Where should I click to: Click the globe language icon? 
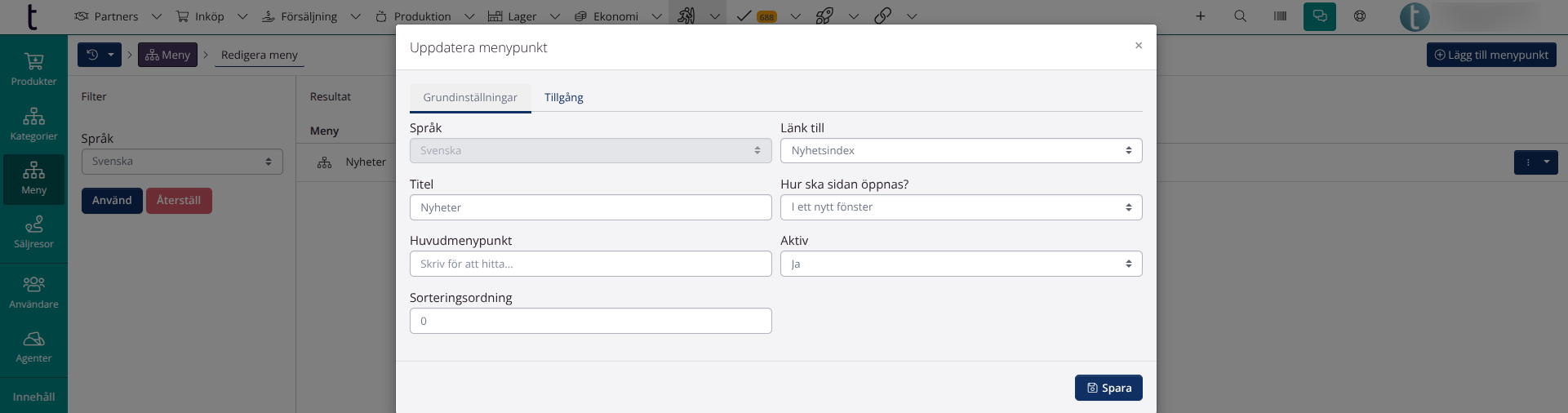(x=1360, y=16)
